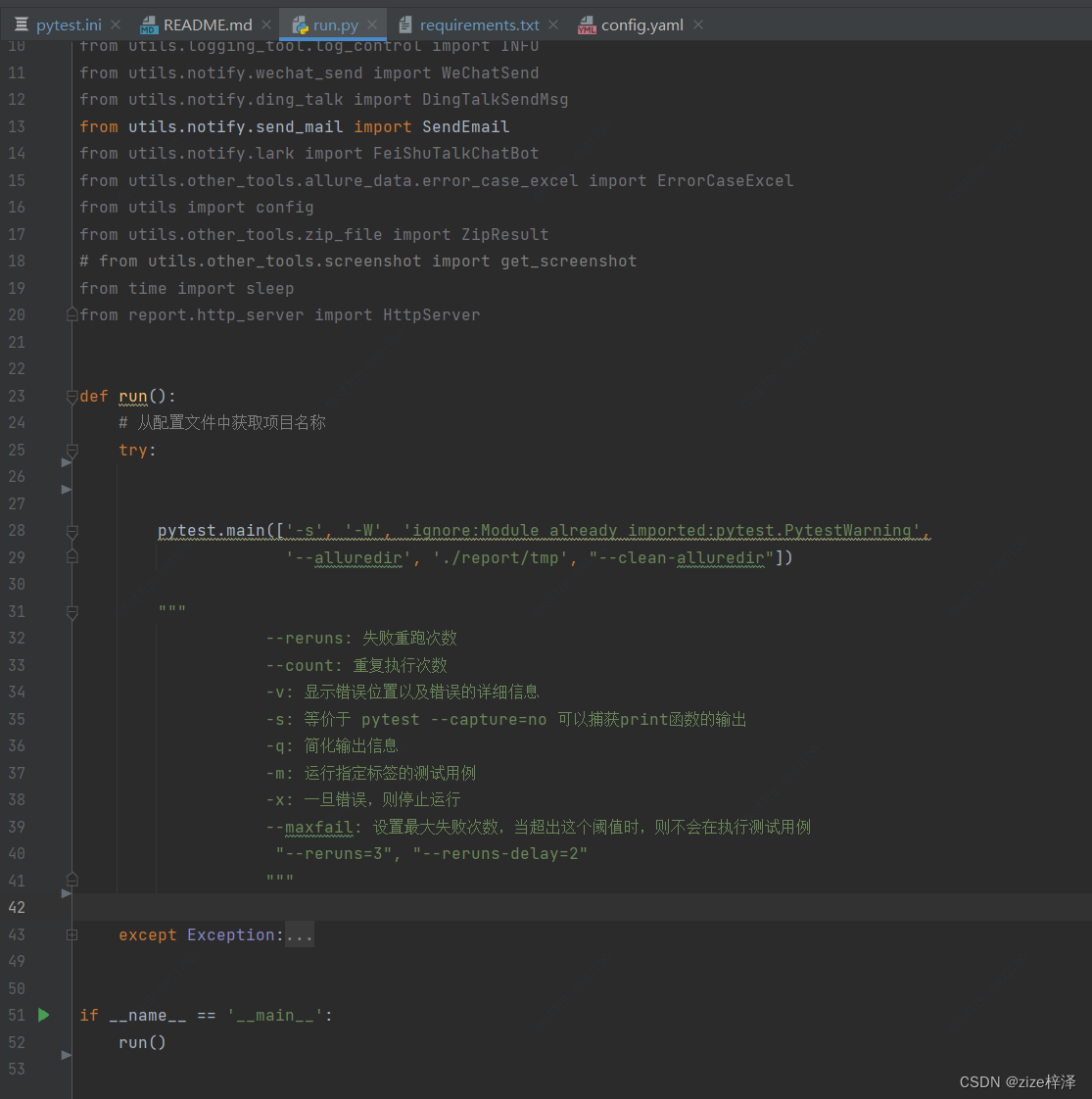Click the docstring fold end marker on line 41
This screenshot has height=1099, width=1092.
[71, 880]
